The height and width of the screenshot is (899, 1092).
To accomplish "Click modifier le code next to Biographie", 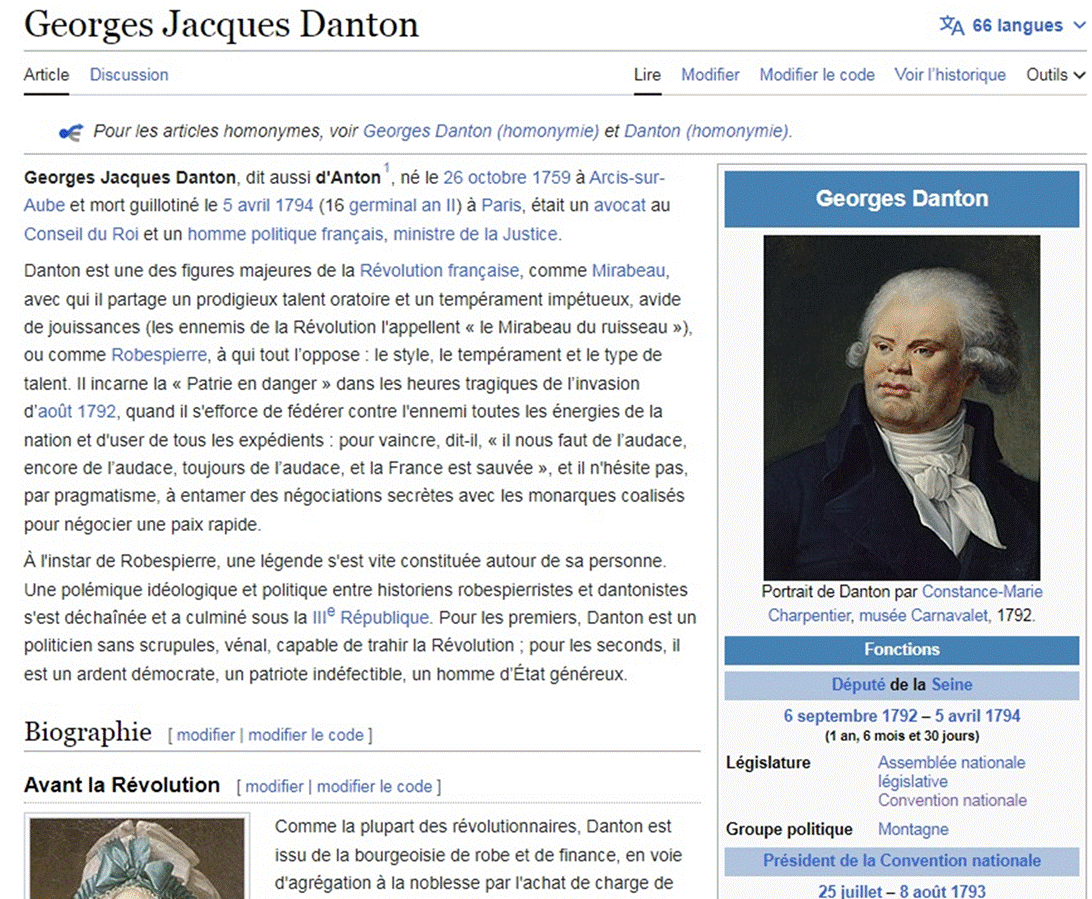I will 306,735.
